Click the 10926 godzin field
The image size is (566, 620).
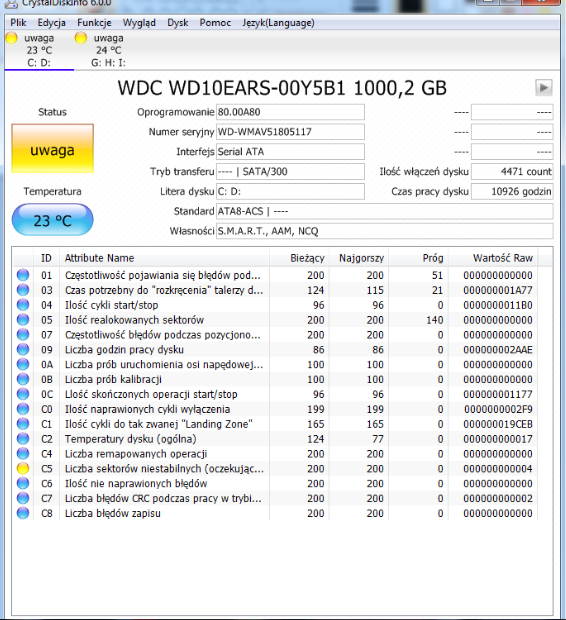click(x=512, y=191)
